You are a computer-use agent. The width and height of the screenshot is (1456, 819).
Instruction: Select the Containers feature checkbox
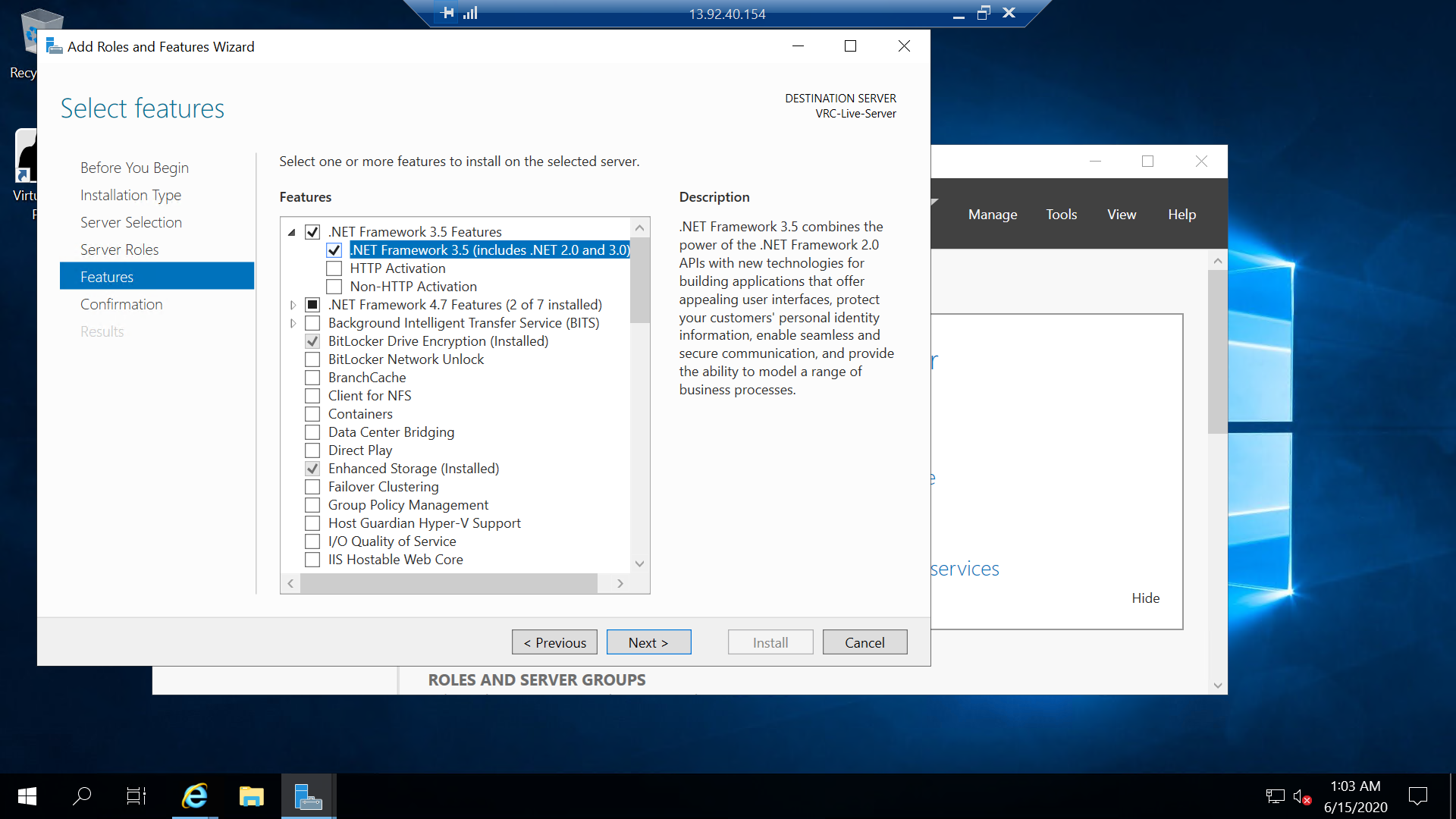coord(312,414)
